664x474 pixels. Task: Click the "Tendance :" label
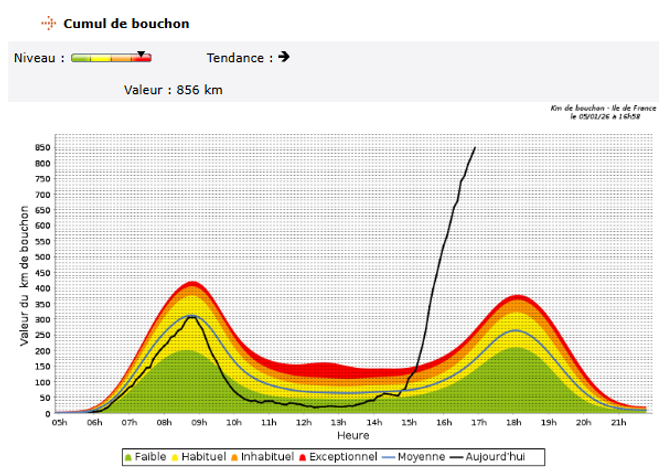click(239, 58)
